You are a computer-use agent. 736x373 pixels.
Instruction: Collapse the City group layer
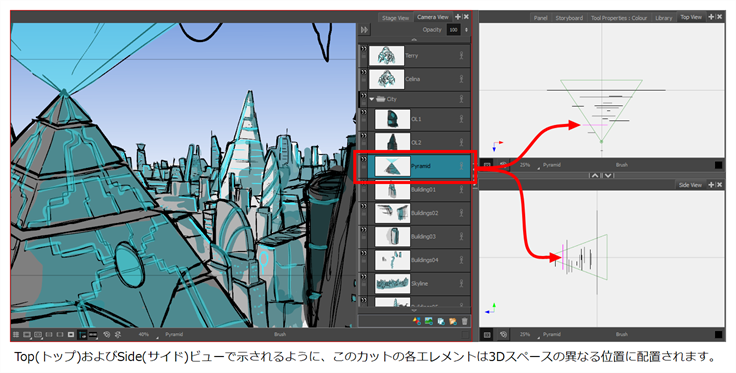[x=372, y=99]
